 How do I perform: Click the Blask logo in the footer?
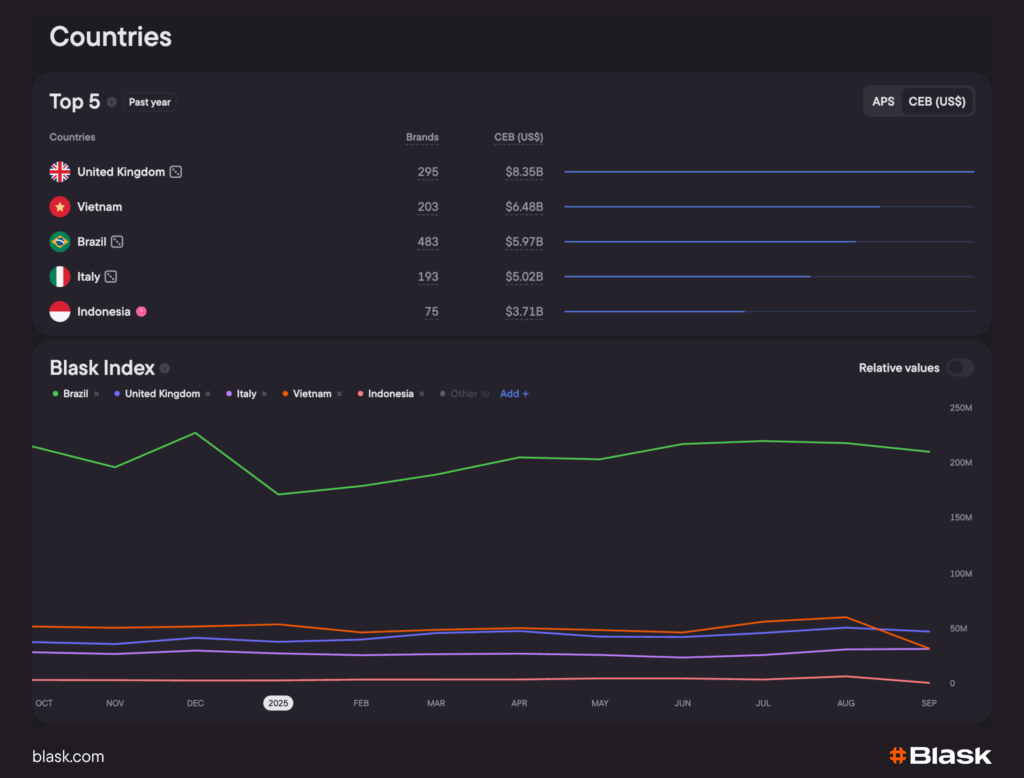940,756
